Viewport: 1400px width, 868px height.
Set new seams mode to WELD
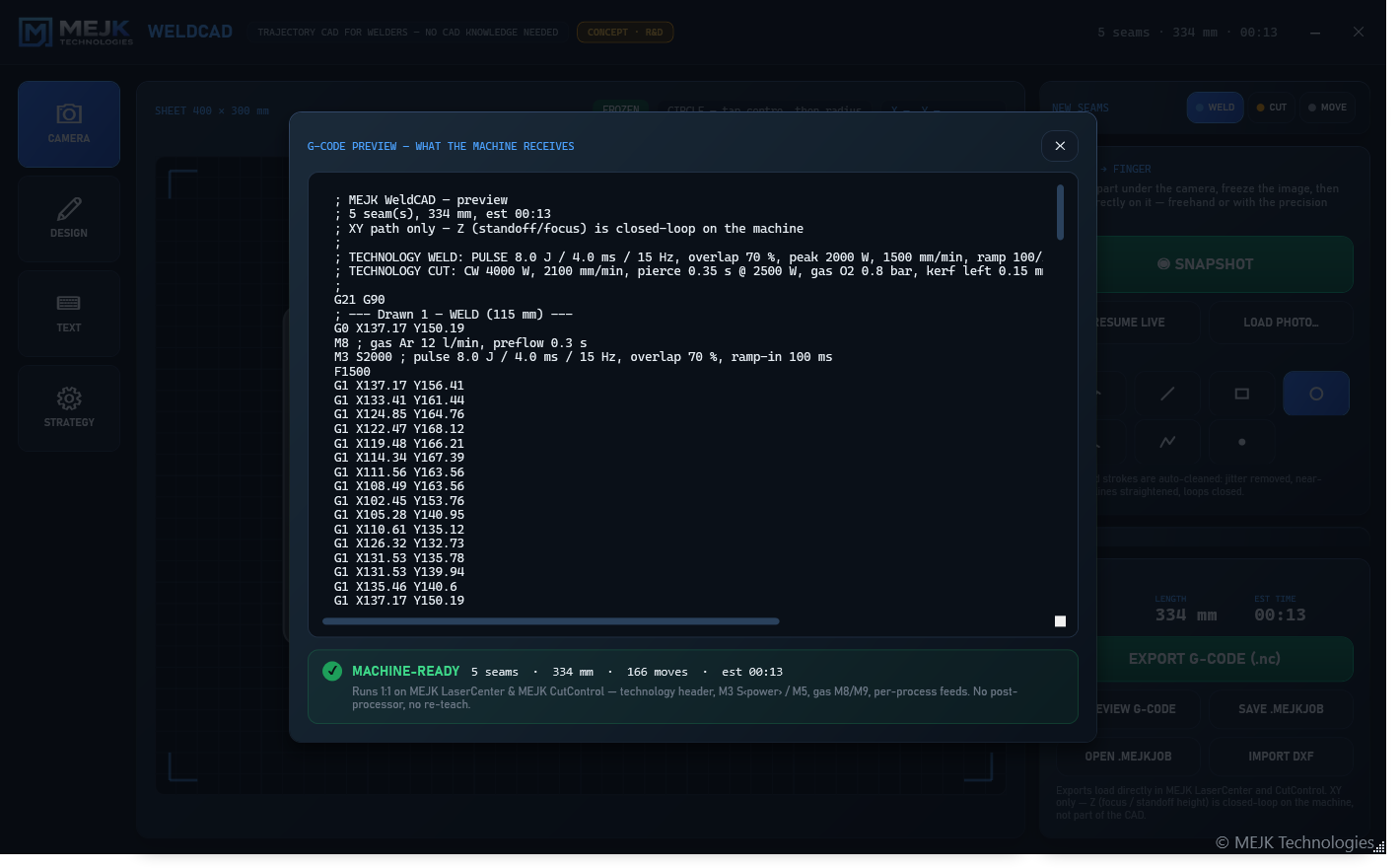[x=1215, y=108]
